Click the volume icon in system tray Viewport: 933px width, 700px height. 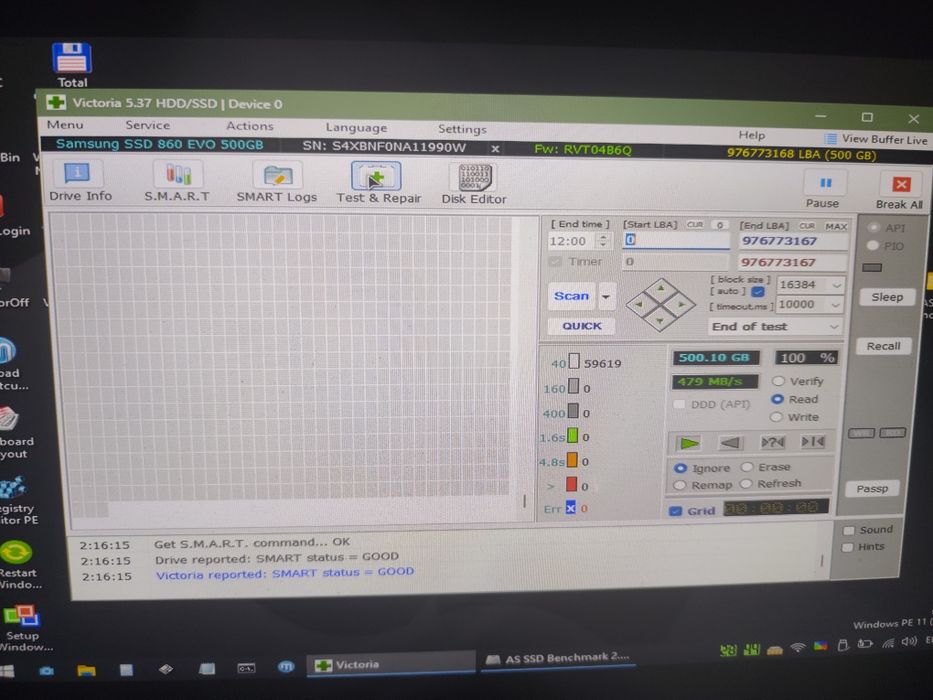point(908,642)
